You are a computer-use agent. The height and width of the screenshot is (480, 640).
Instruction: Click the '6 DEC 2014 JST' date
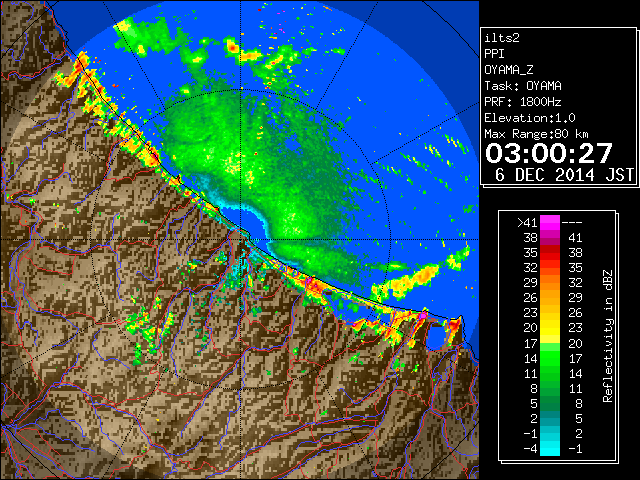coord(564,175)
